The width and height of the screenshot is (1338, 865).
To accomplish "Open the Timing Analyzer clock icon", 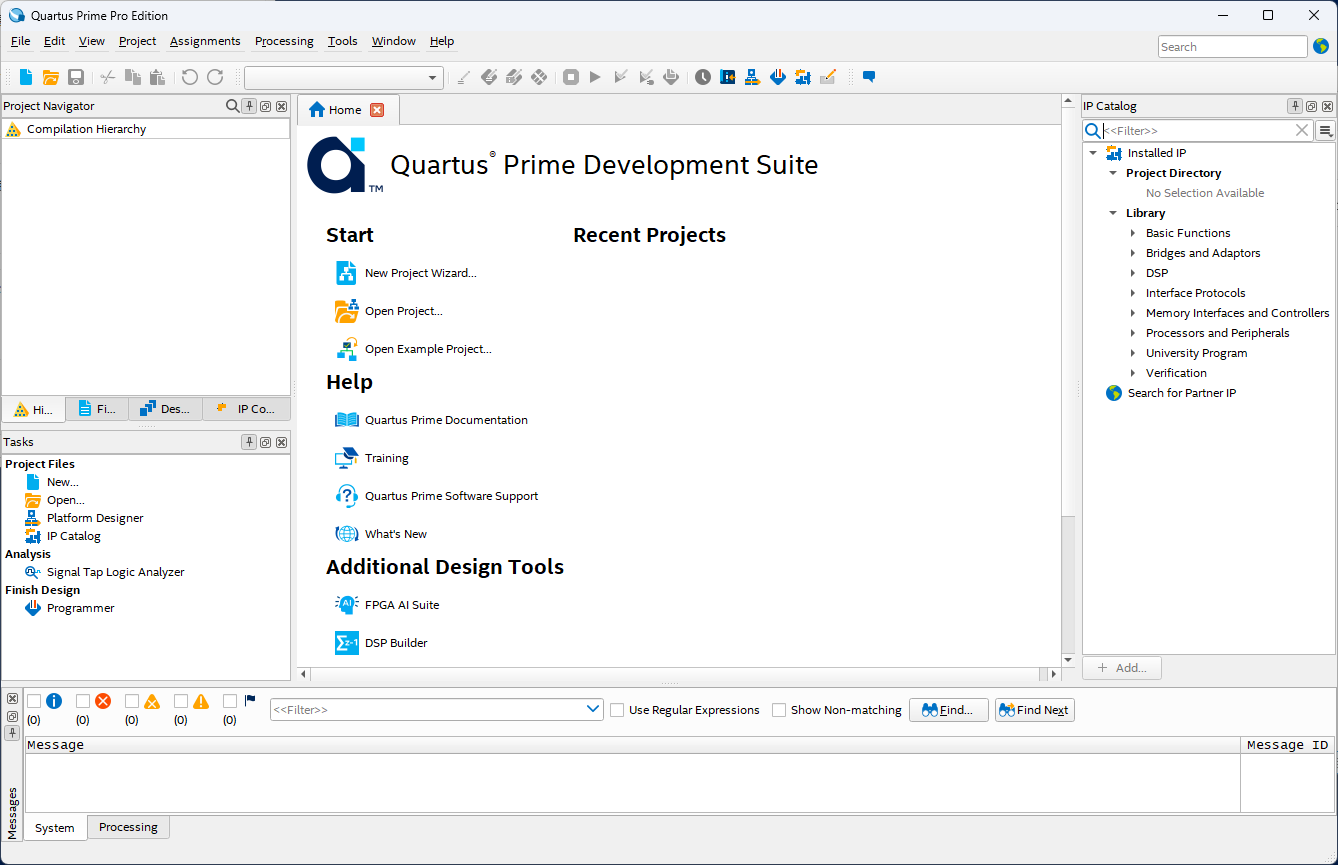I will point(703,77).
